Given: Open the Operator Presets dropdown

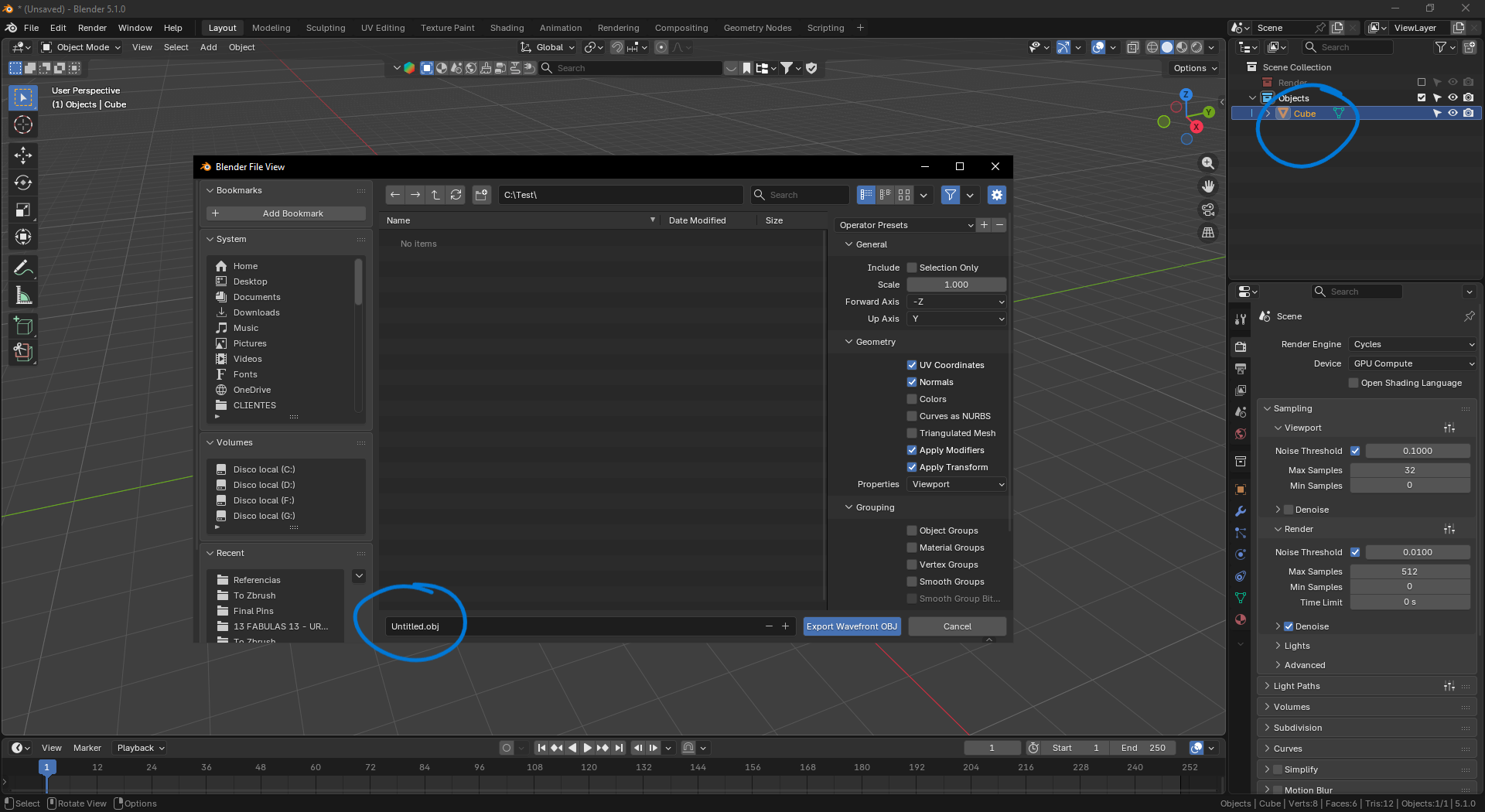Looking at the screenshot, I should click(906, 225).
